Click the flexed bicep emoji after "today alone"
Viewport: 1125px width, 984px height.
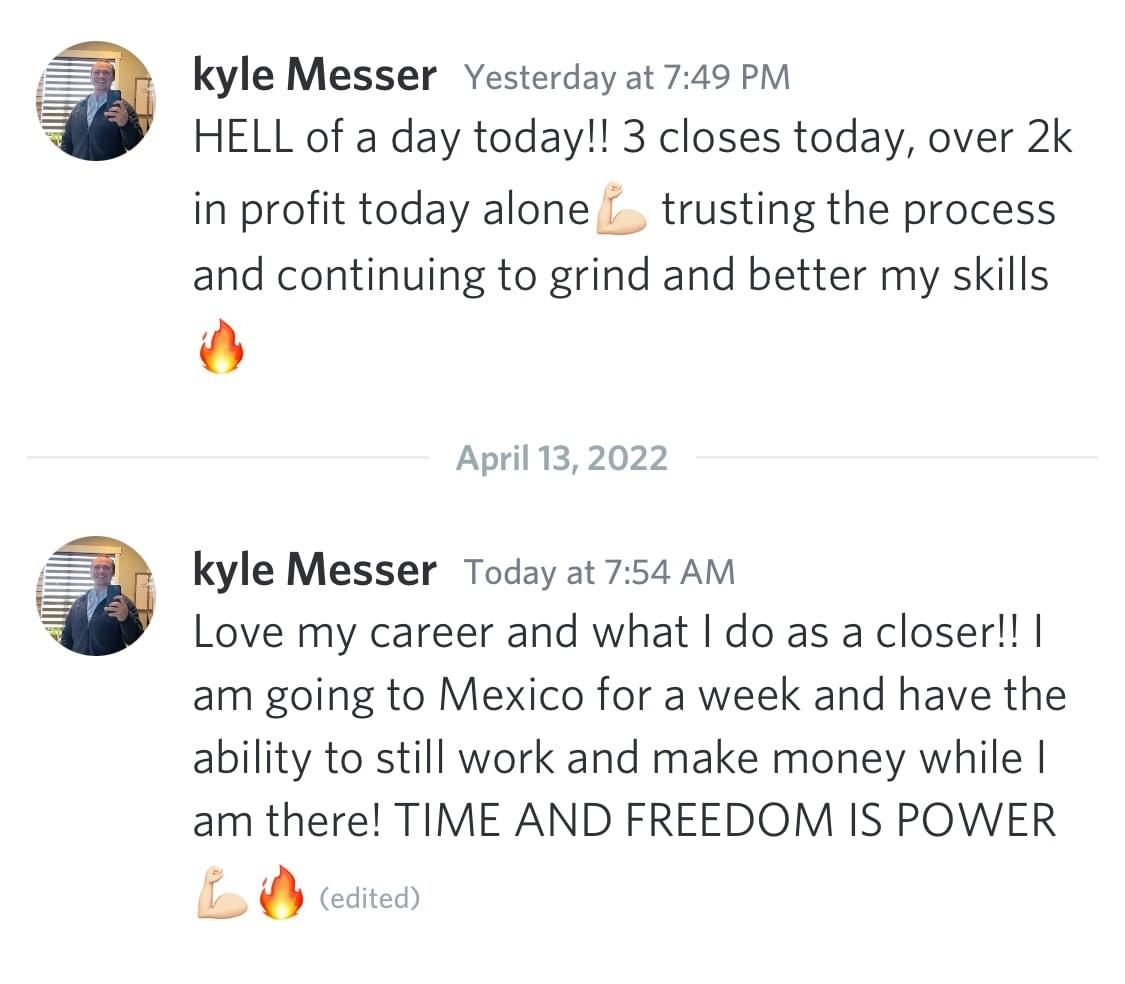pyautogui.click(x=621, y=211)
